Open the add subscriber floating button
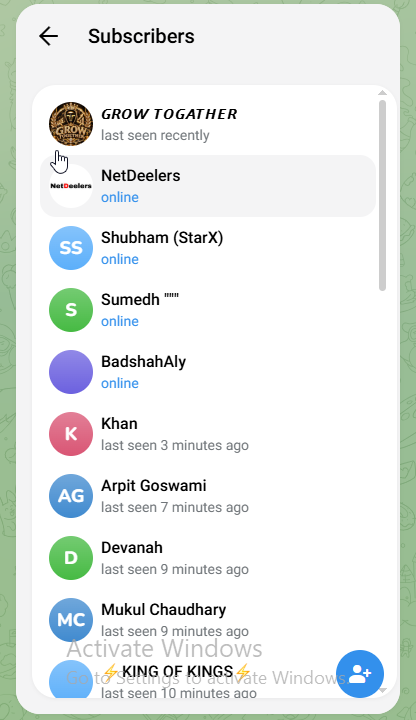The width and height of the screenshot is (416, 720). click(360, 674)
